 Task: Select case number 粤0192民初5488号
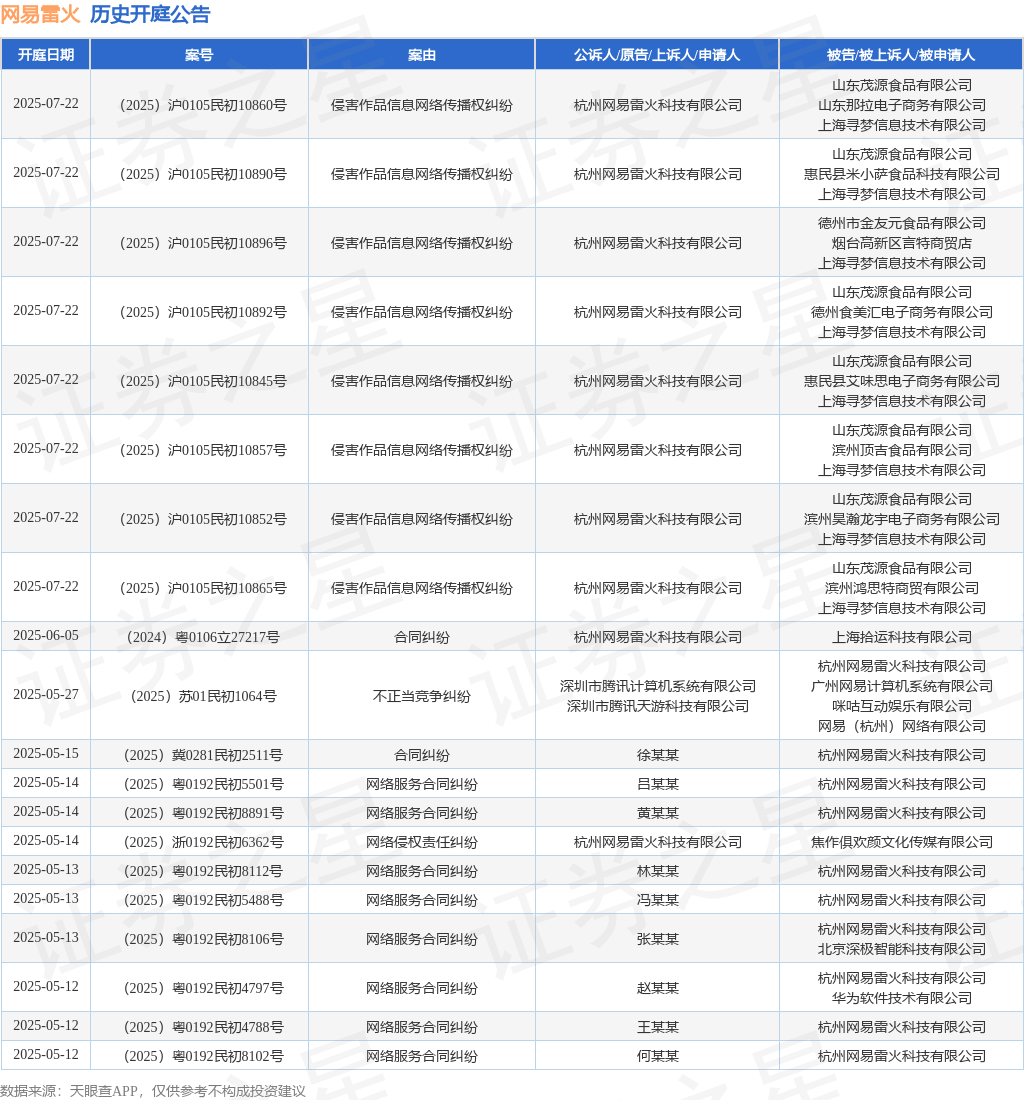(203, 900)
